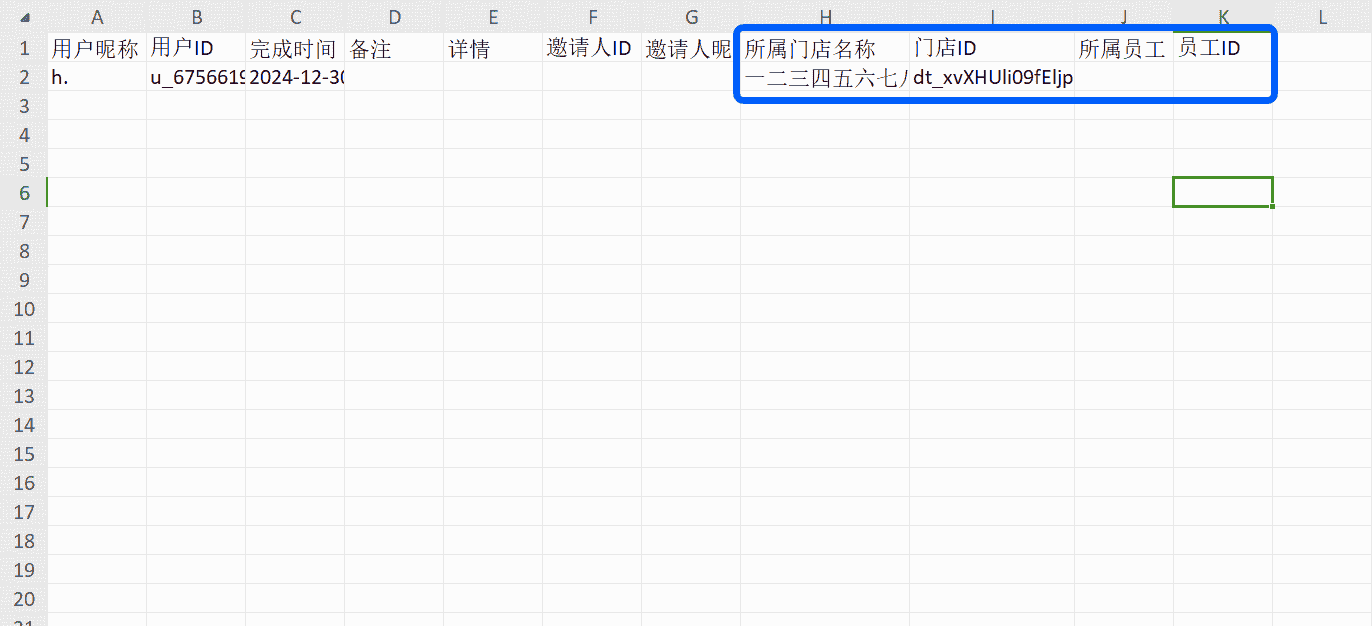
Task: Select the cell with date 2024-12-30
Action: [295, 77]
